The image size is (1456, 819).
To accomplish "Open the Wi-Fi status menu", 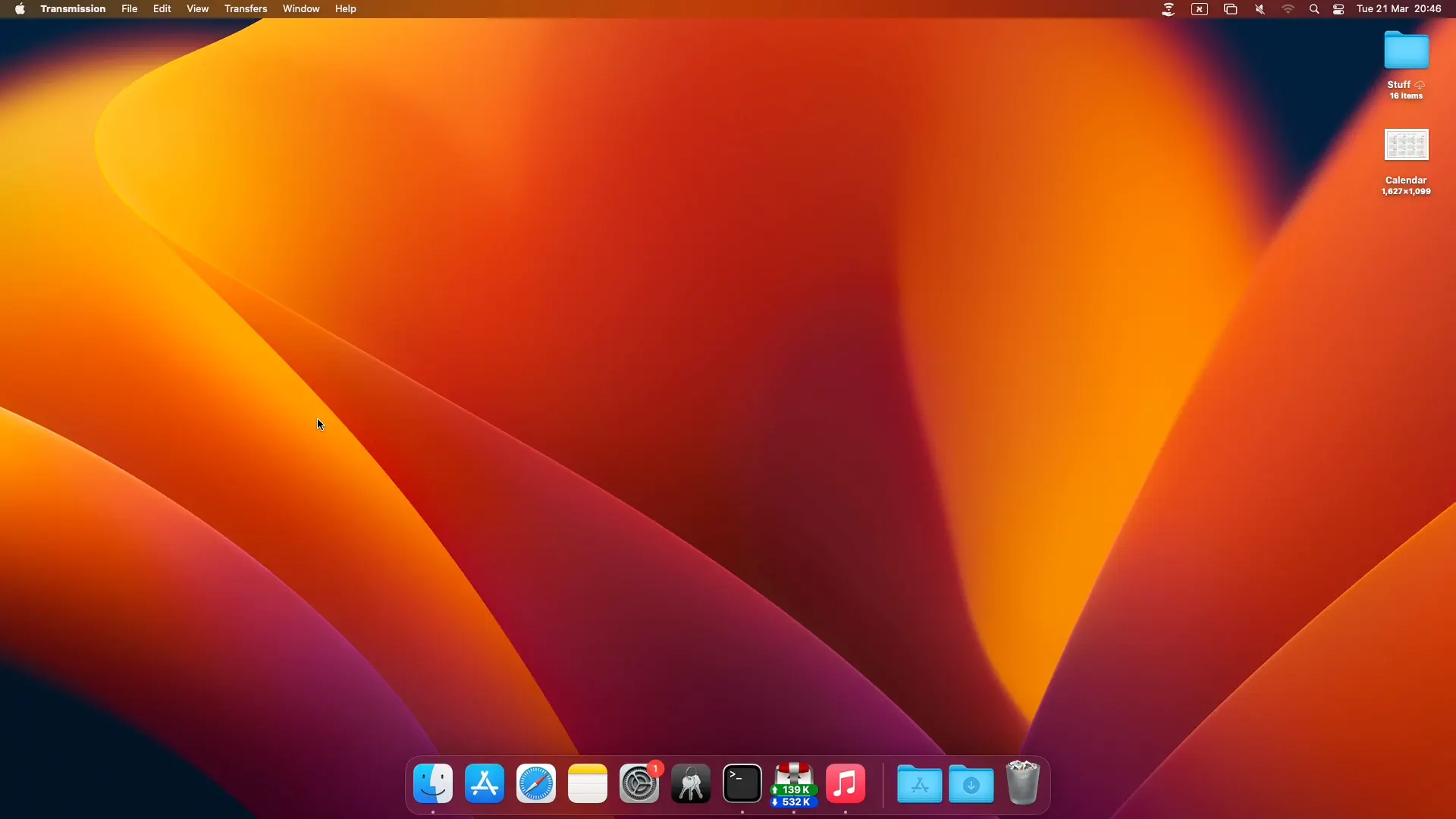I will pyautogui.click(x=1288, y=9).
